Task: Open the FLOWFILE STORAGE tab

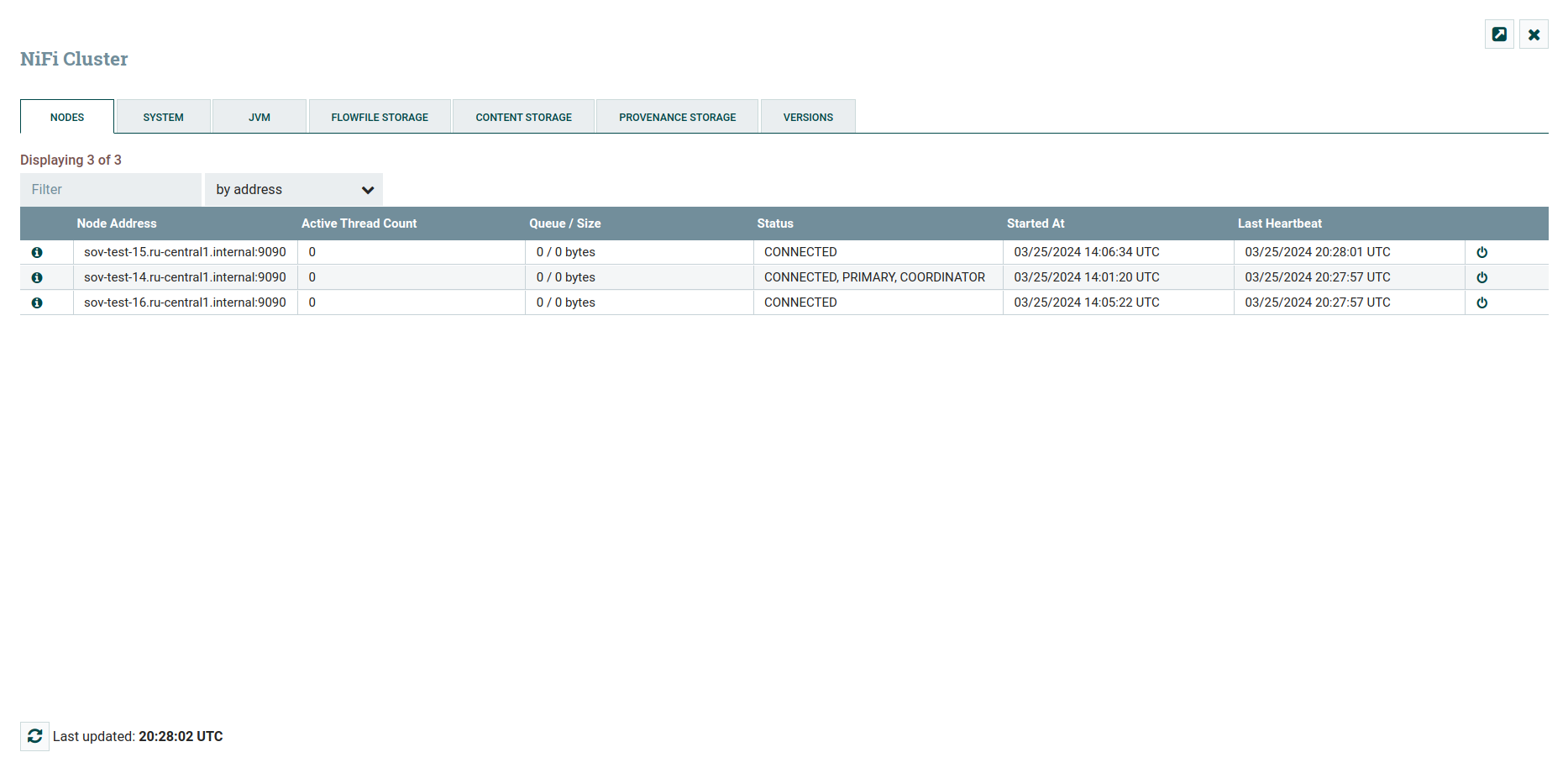Action: point(380,117)
